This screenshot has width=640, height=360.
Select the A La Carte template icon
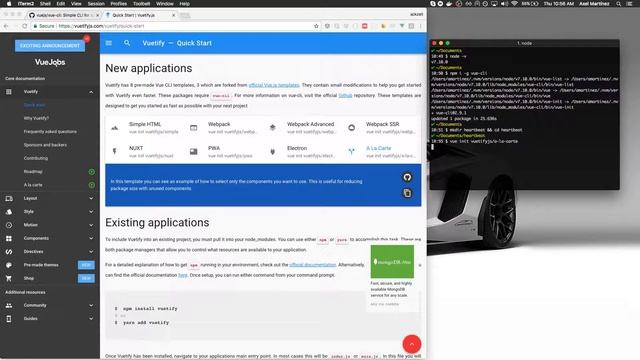pyautogui.click(x=351, y=151)
